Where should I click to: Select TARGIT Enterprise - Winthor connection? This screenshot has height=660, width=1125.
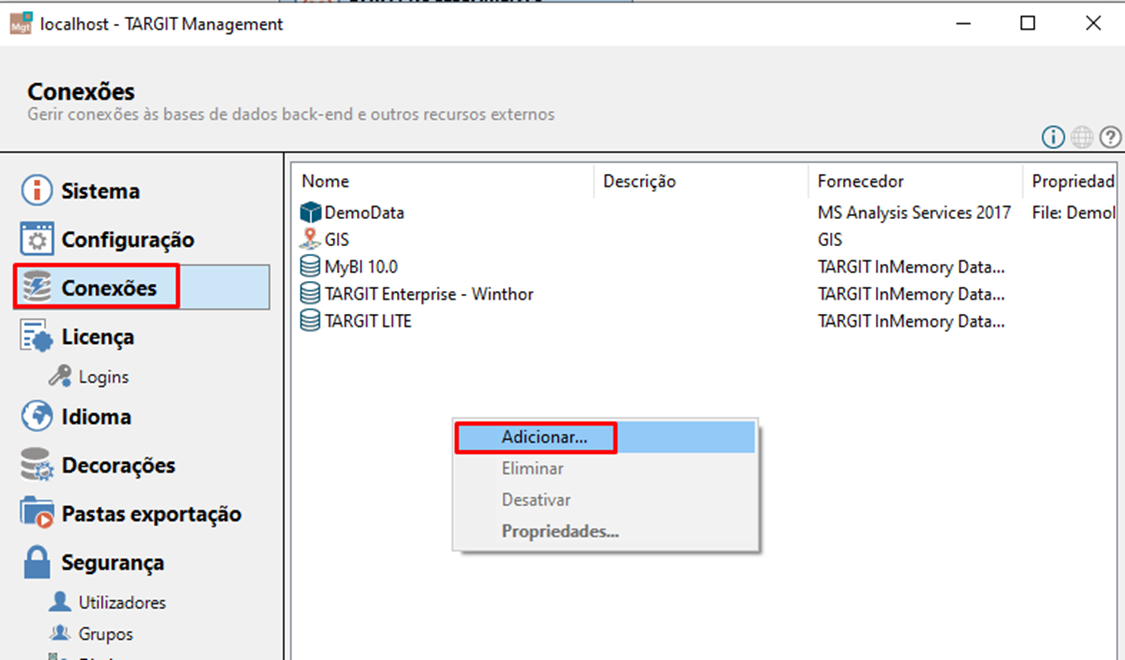pos(429,294)
